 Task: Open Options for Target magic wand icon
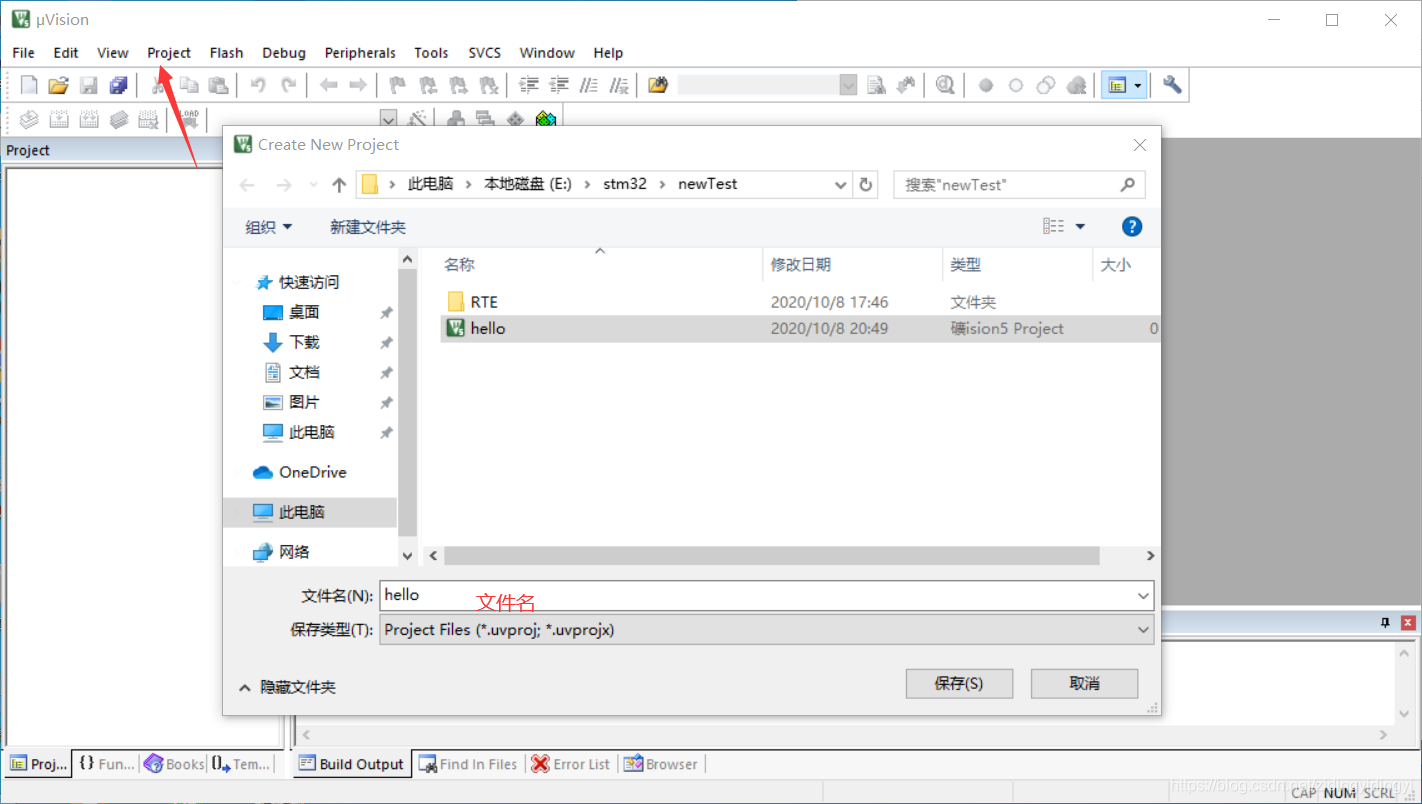[x=418, y=119]
